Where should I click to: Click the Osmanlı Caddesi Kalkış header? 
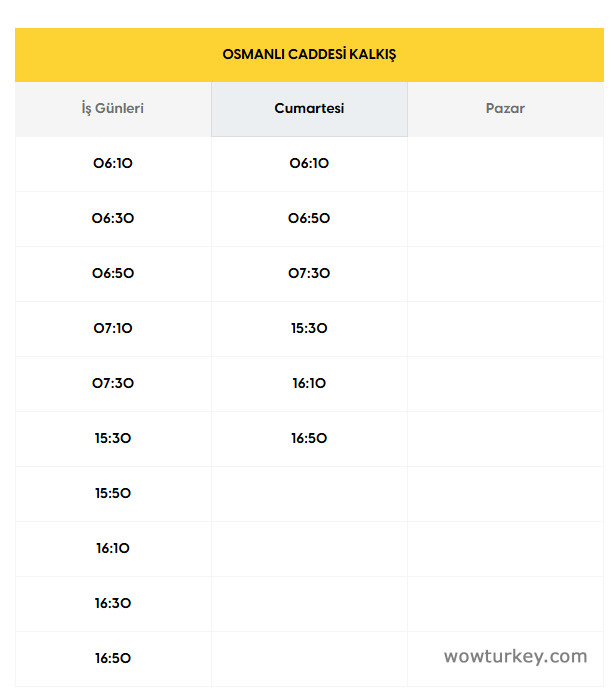309,54
